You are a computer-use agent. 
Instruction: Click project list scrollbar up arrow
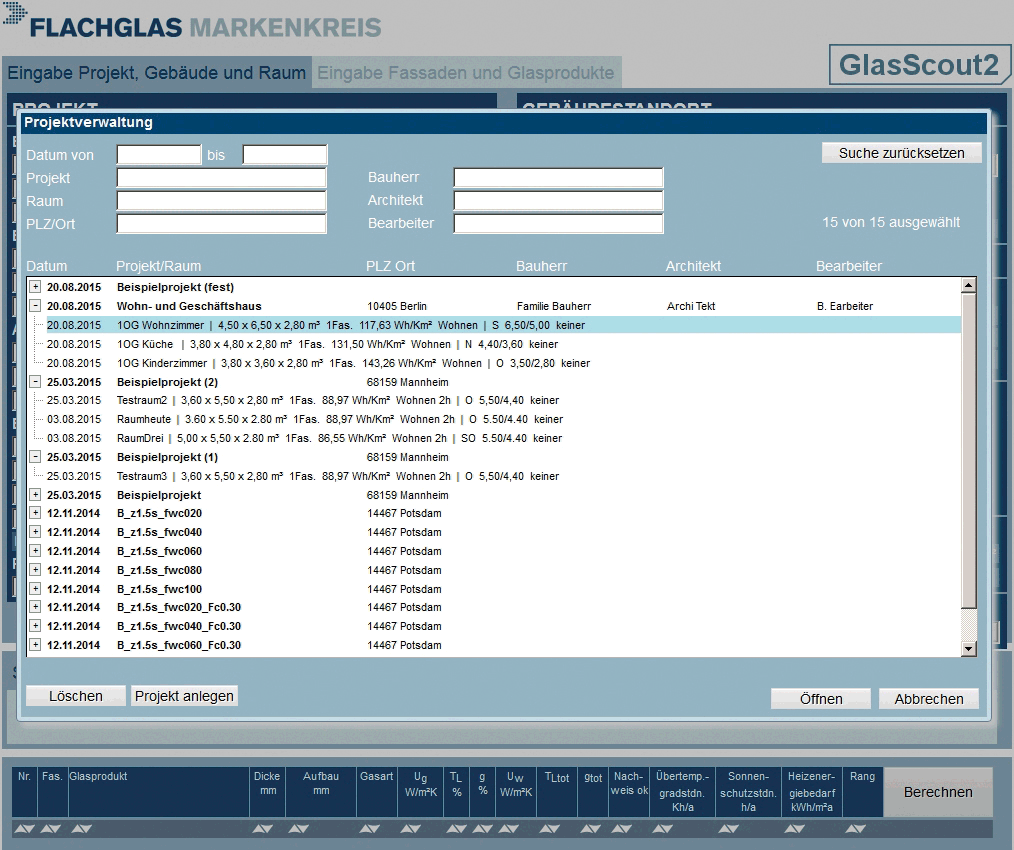point(968,285)
